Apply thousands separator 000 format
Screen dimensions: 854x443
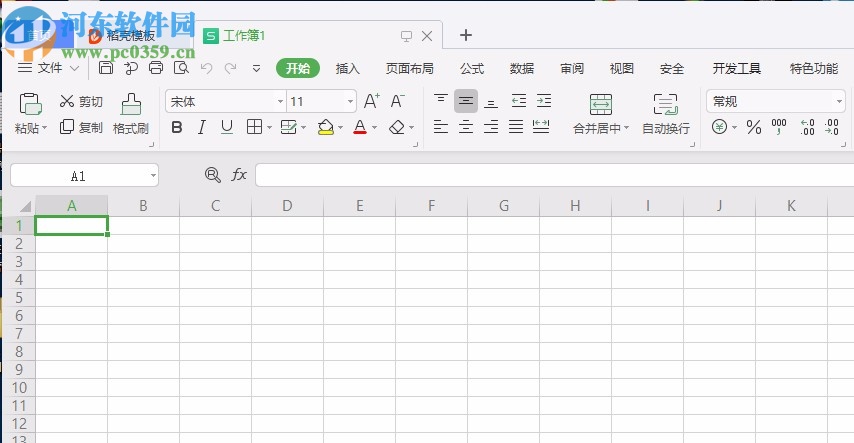pos(779,127)
